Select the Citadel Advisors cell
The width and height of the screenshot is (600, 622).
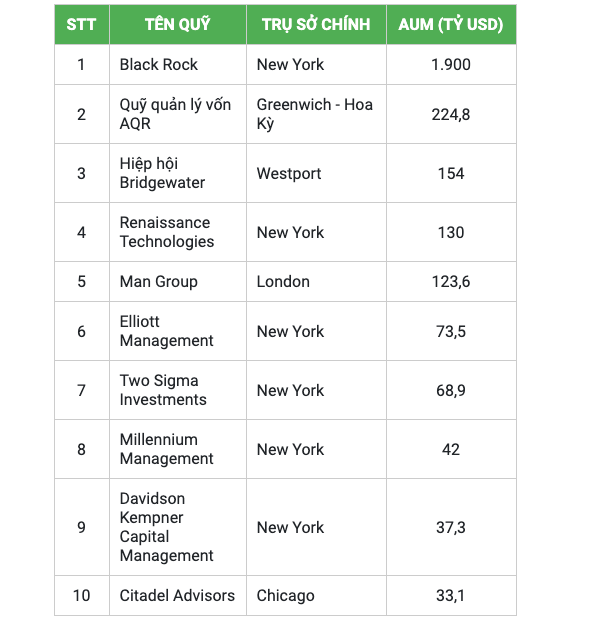coord(177,595)
